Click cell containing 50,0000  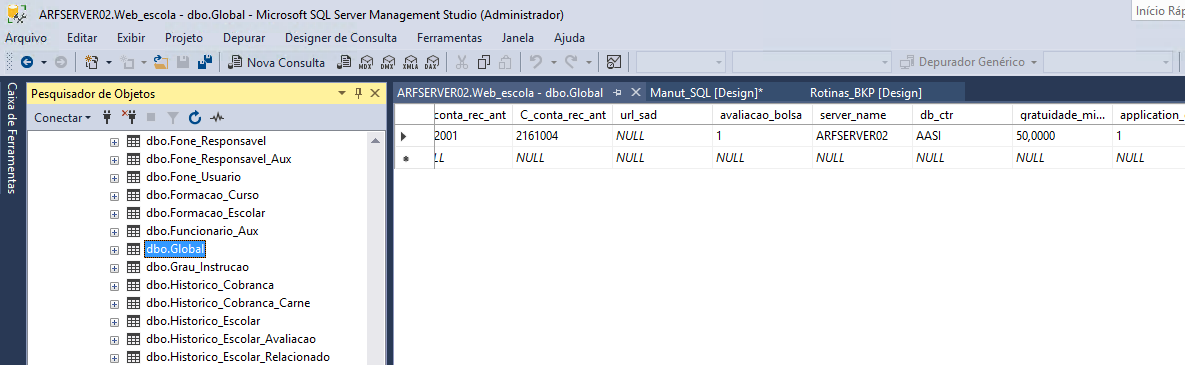(1061, 136)
